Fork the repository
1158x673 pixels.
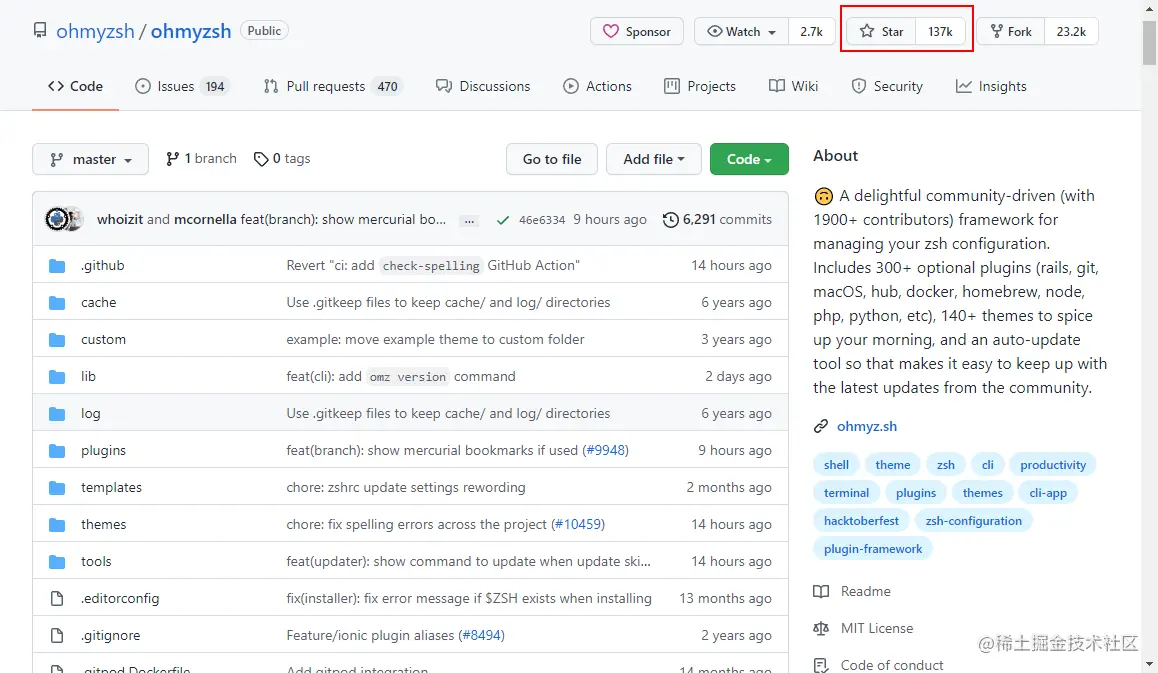pos(1011,32)
